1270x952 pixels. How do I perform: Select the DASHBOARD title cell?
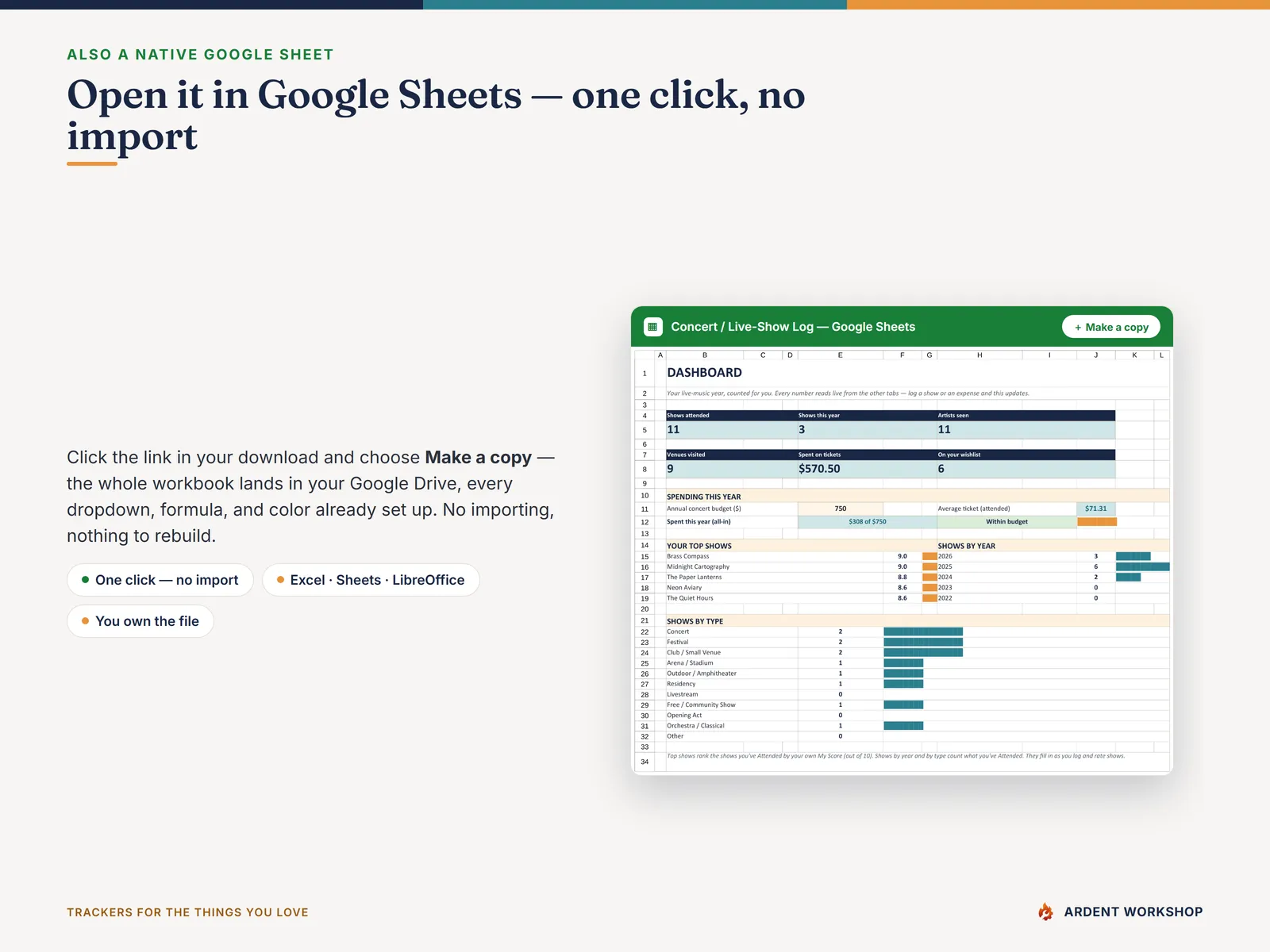coord(705,373)
